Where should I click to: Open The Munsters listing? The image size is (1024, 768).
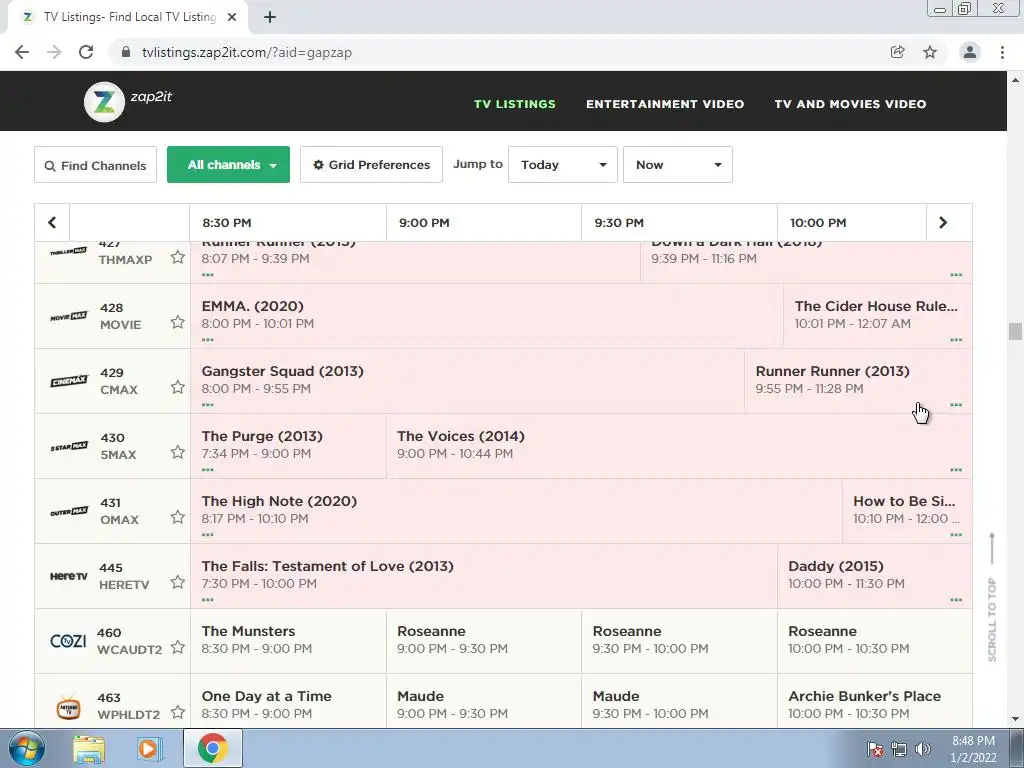coord(288,640)
